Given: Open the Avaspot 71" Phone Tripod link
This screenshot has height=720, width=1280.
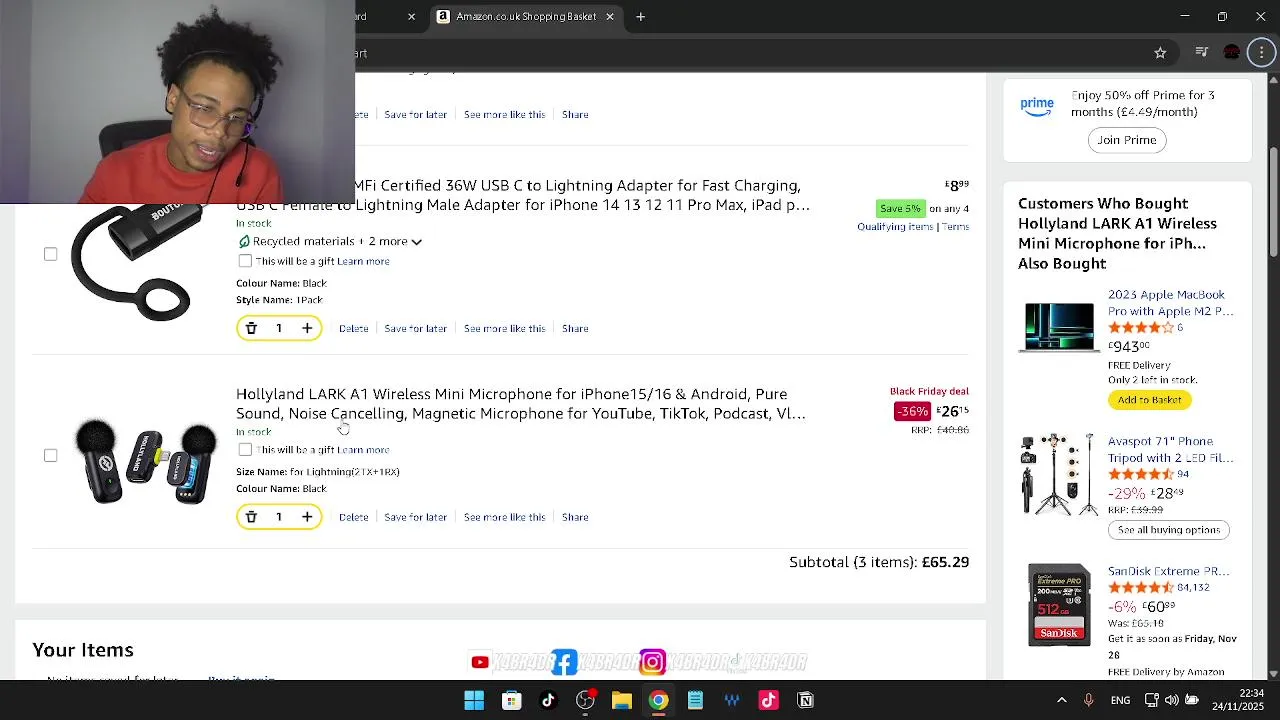Looking at the screenshot, I should pyautogui.click(x=1170, y=449).
